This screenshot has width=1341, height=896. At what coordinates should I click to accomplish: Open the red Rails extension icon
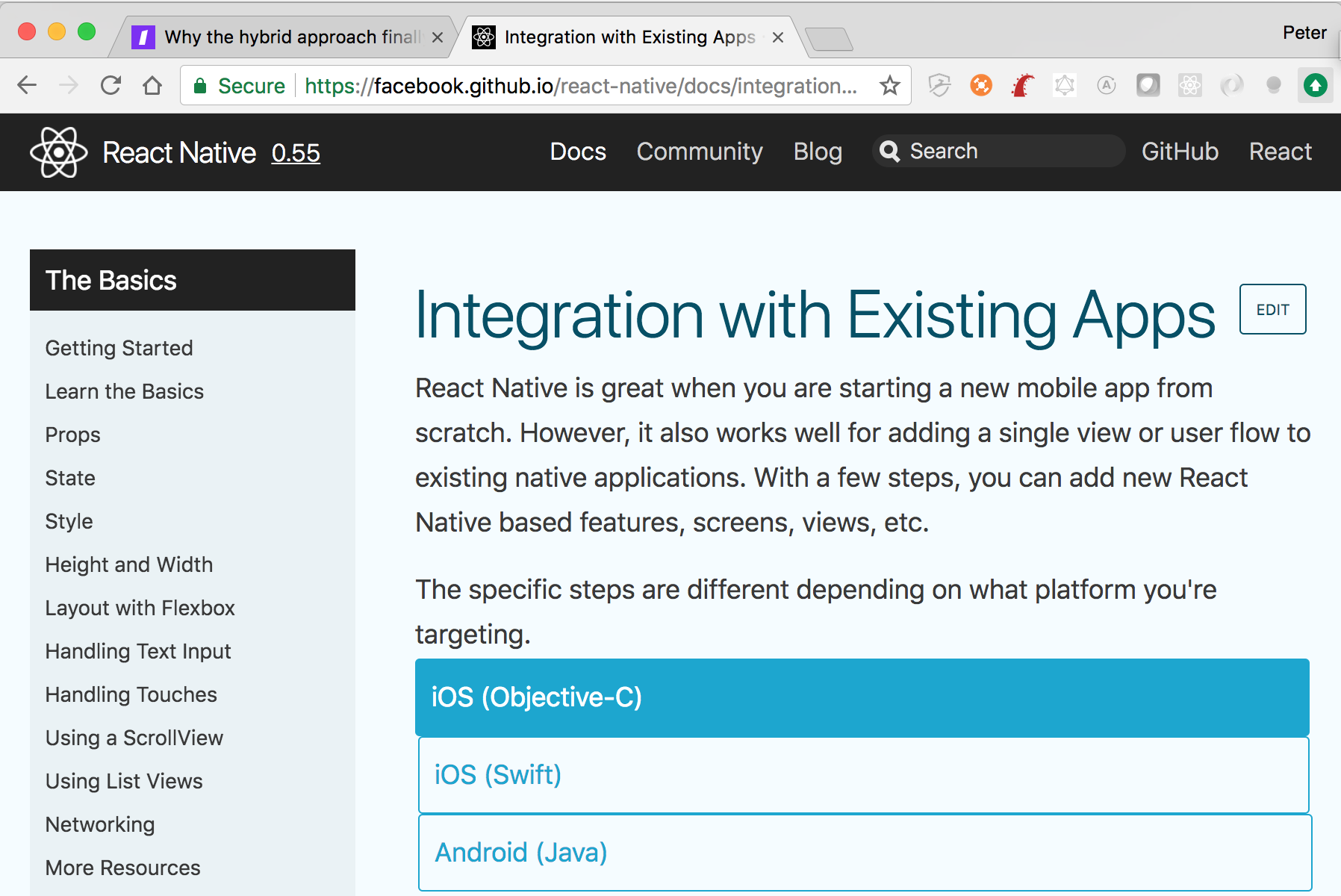(1023, 86)
